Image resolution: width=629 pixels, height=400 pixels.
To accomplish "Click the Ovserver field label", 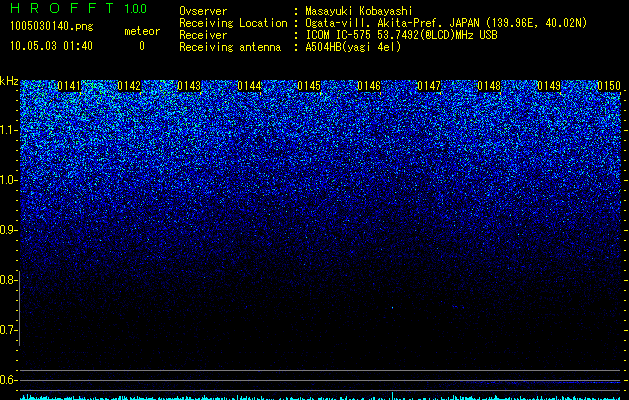I will click(203, 11).
